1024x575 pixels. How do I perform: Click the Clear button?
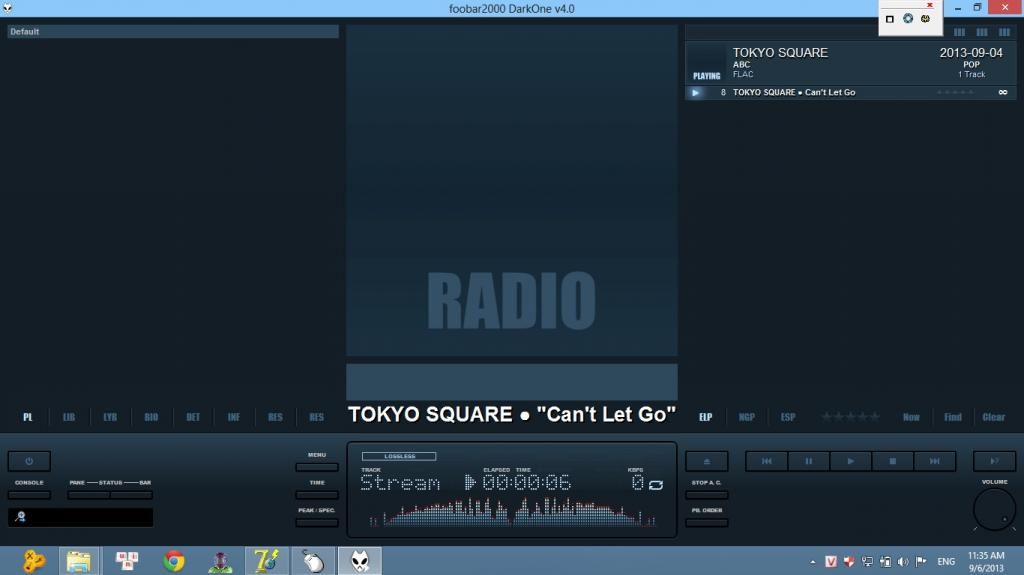(994, 417)
